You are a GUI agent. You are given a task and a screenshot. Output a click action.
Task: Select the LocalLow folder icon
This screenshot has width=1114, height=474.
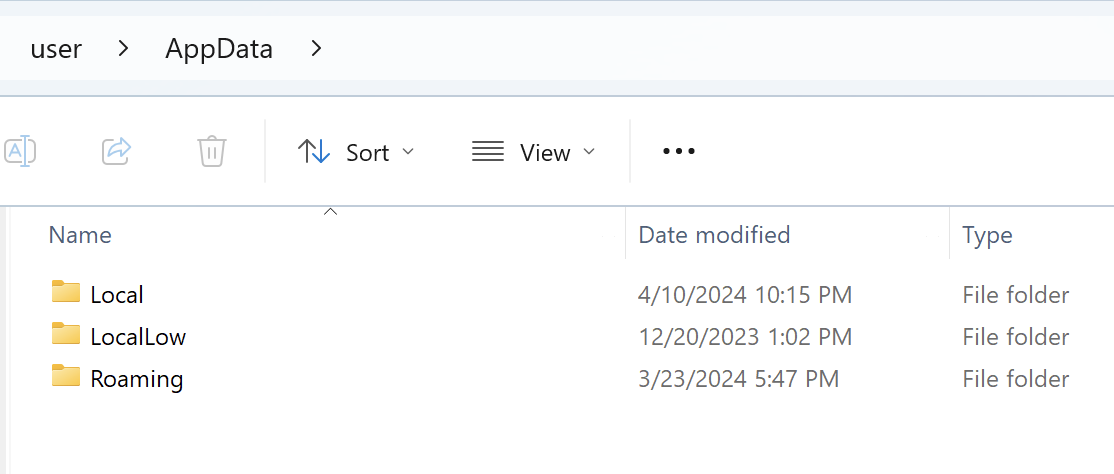tap(66, 335)
